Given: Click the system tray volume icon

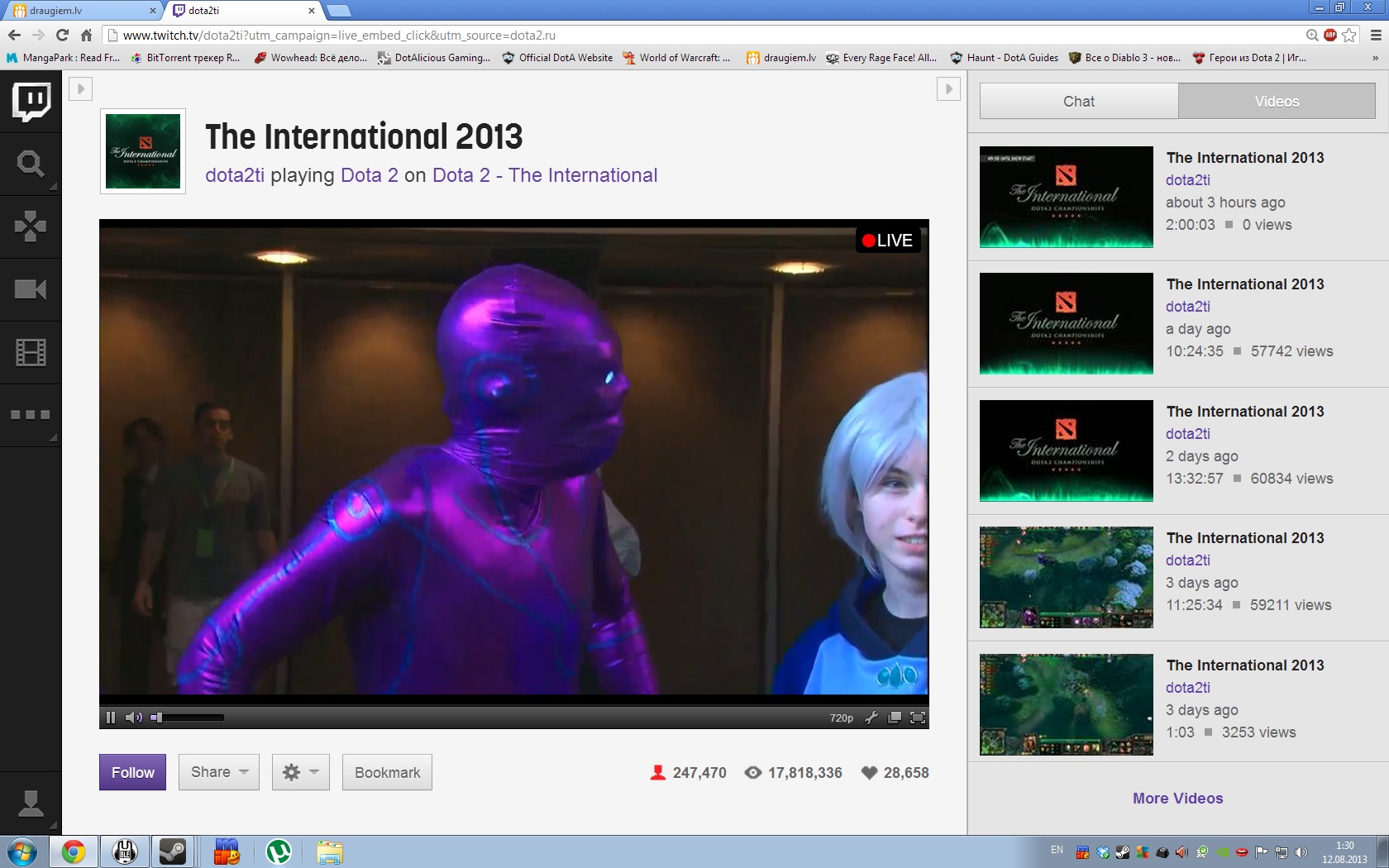Looking at the screenshot, I should point(1301,852).
